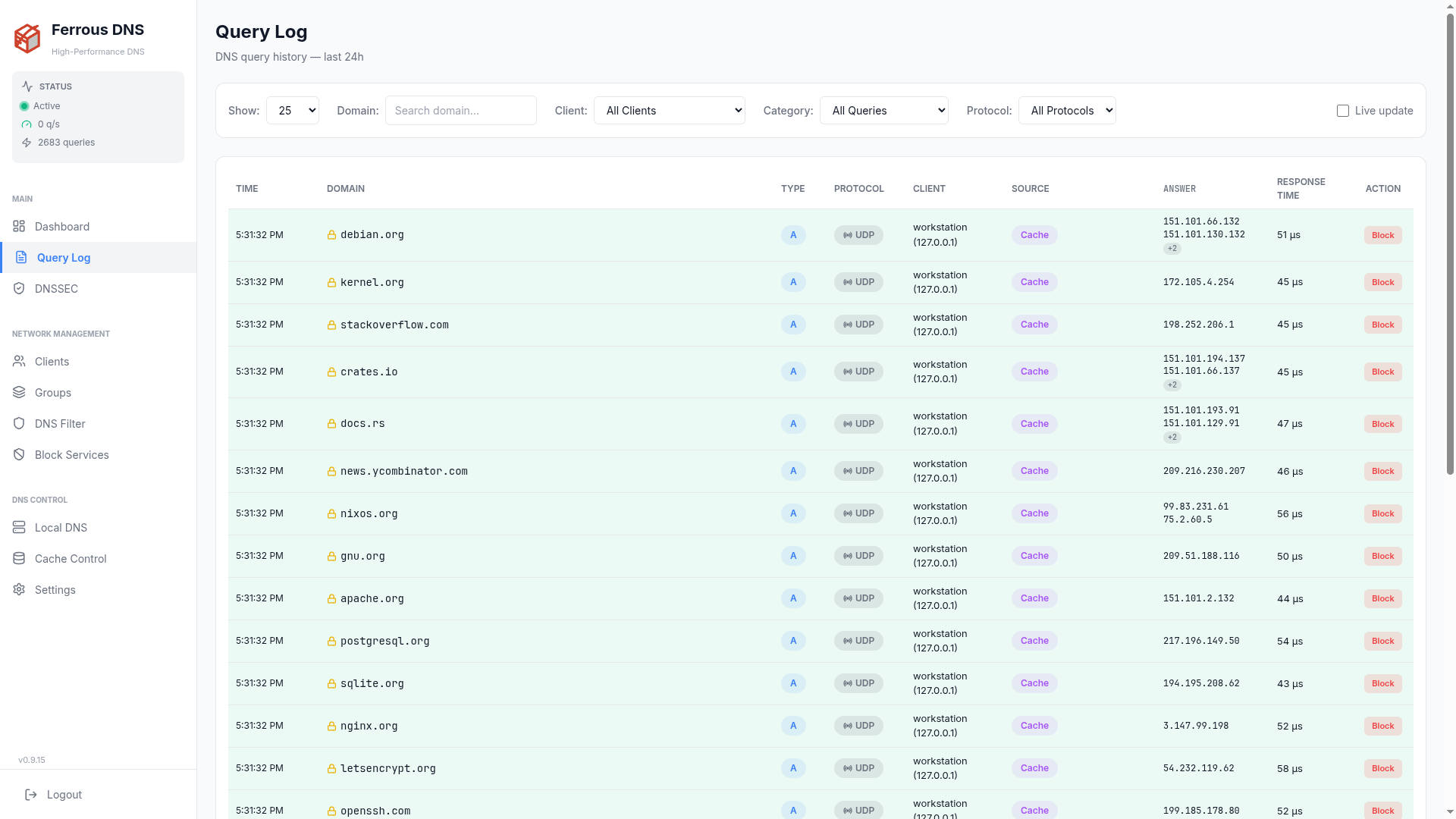Screen dimensions: 1456x819
Task: Click the Block Services shield-off icon
Action: 19,455
